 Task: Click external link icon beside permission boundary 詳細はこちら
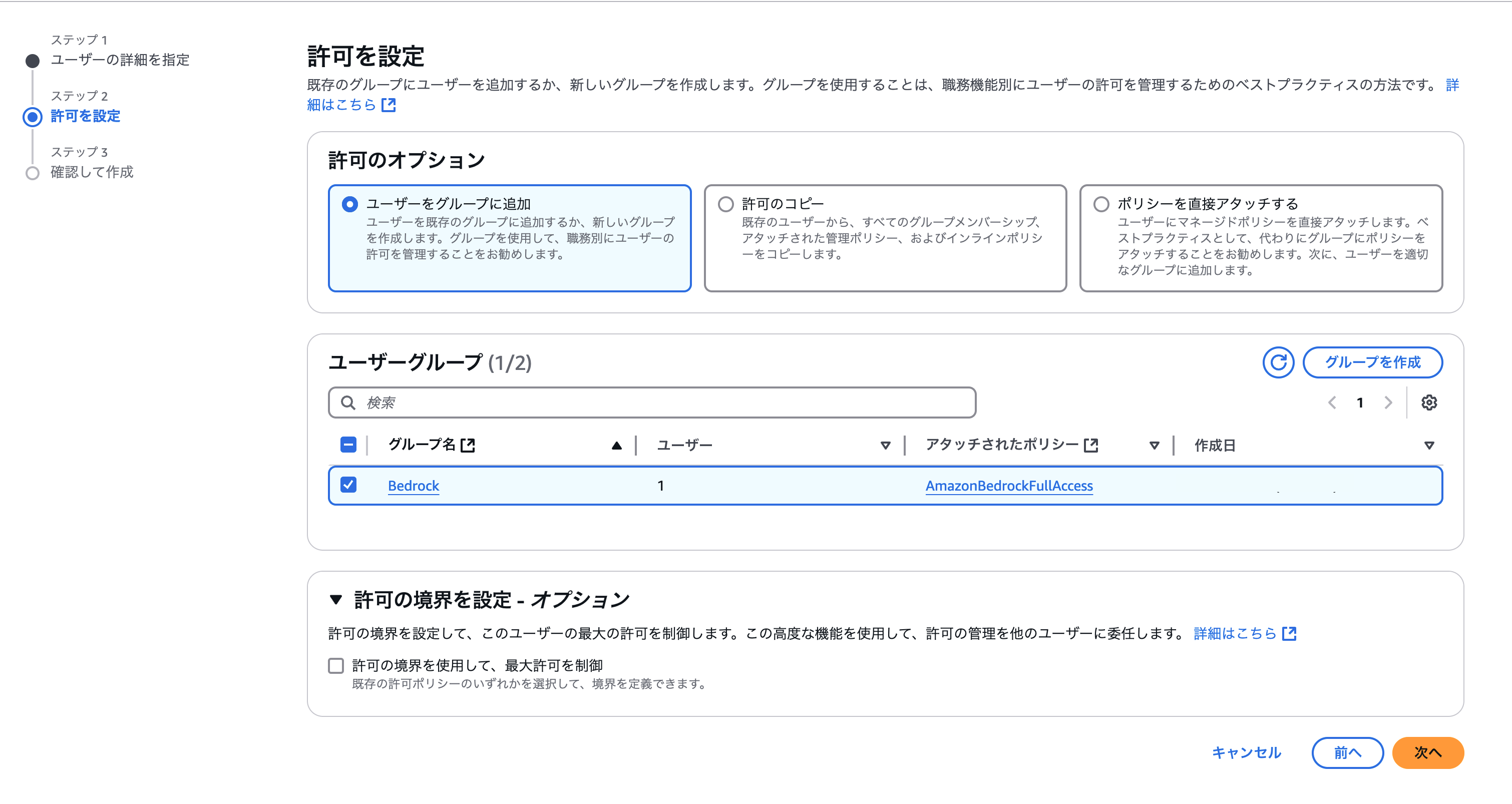pos(1289,634)
